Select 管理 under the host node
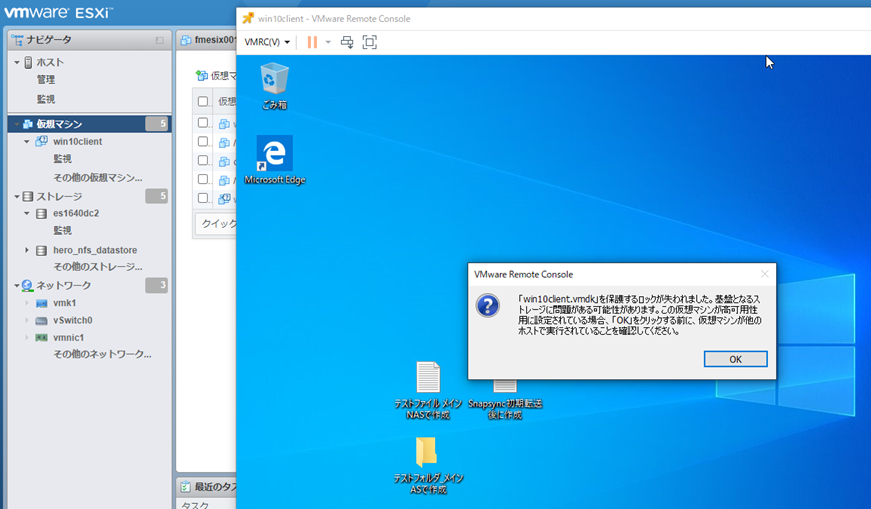The width and height of the screenshot is (871, 509). click(x=46, y=80)
